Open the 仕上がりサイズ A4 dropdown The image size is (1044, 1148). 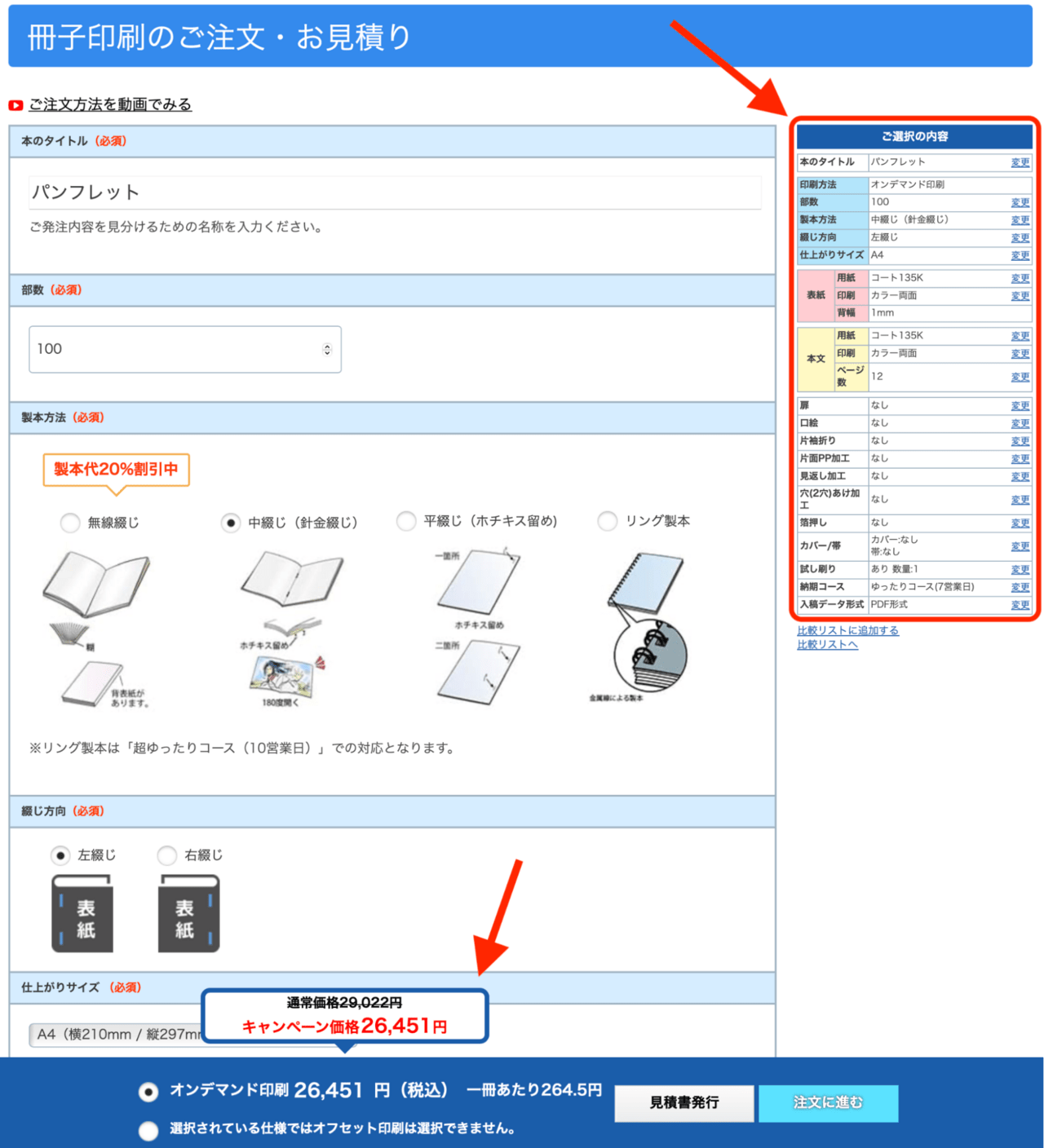click(x=116, y=1035)
